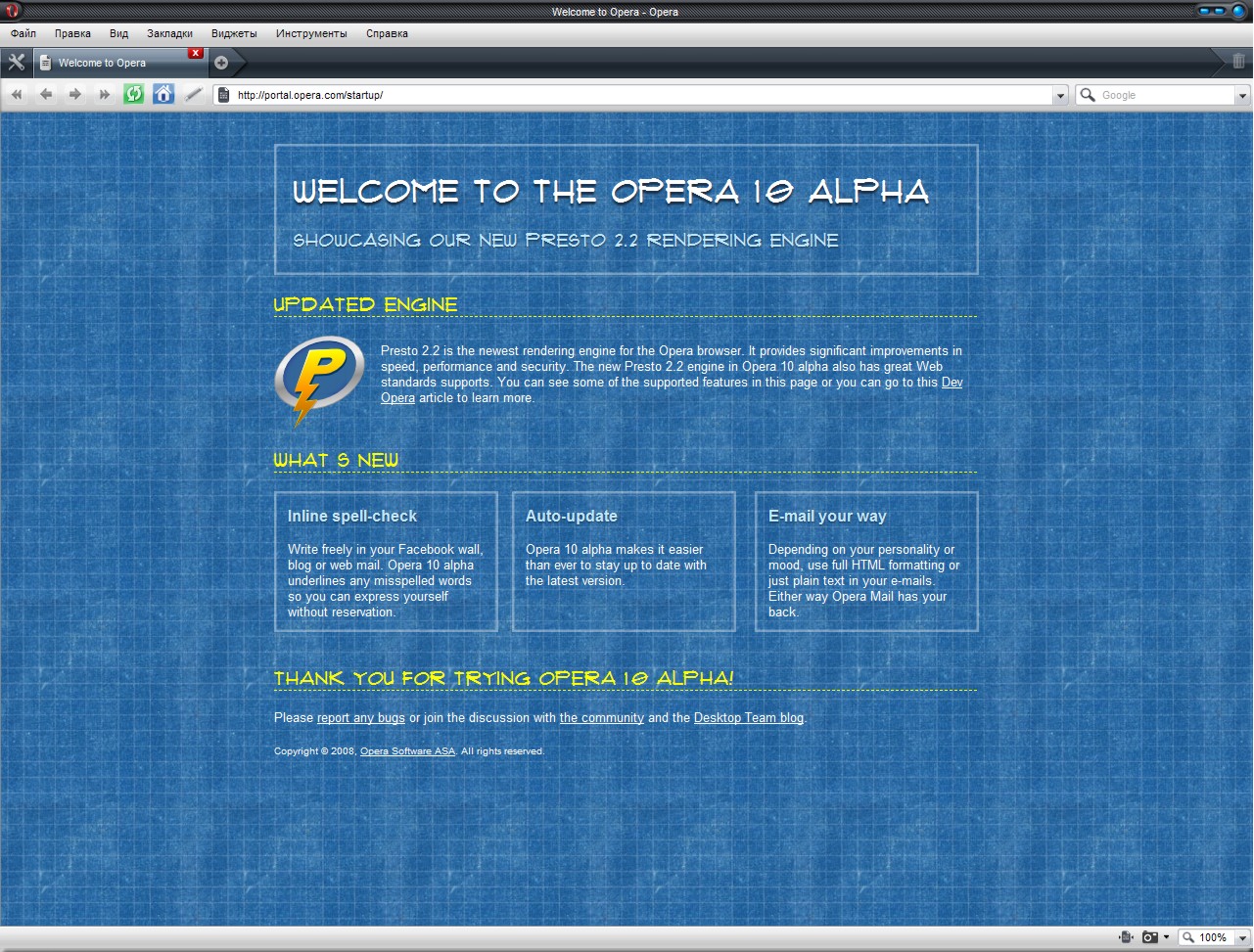Click the Presto P lightning logo

(320, 381)
